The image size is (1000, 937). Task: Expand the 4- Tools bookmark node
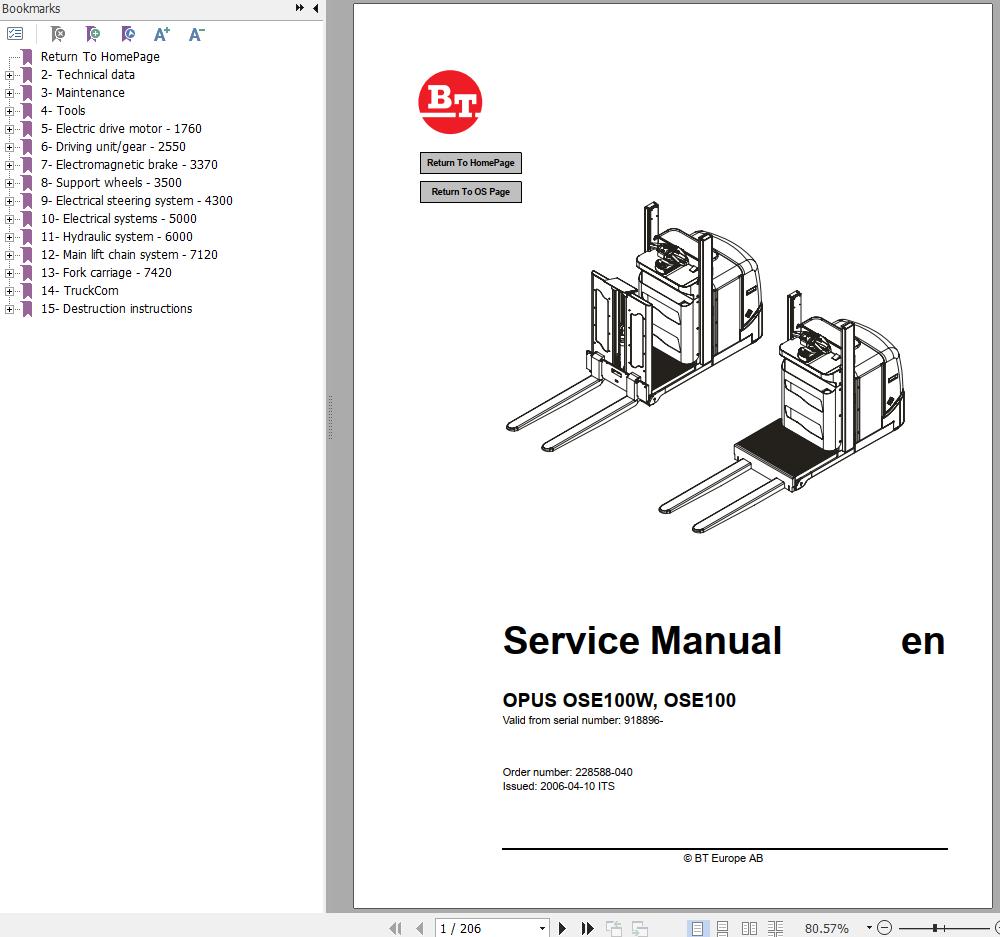(9, 111)
